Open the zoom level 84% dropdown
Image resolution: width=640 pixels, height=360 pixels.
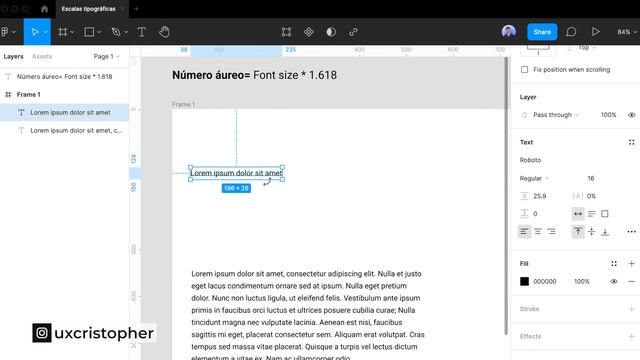coord(627,32)
